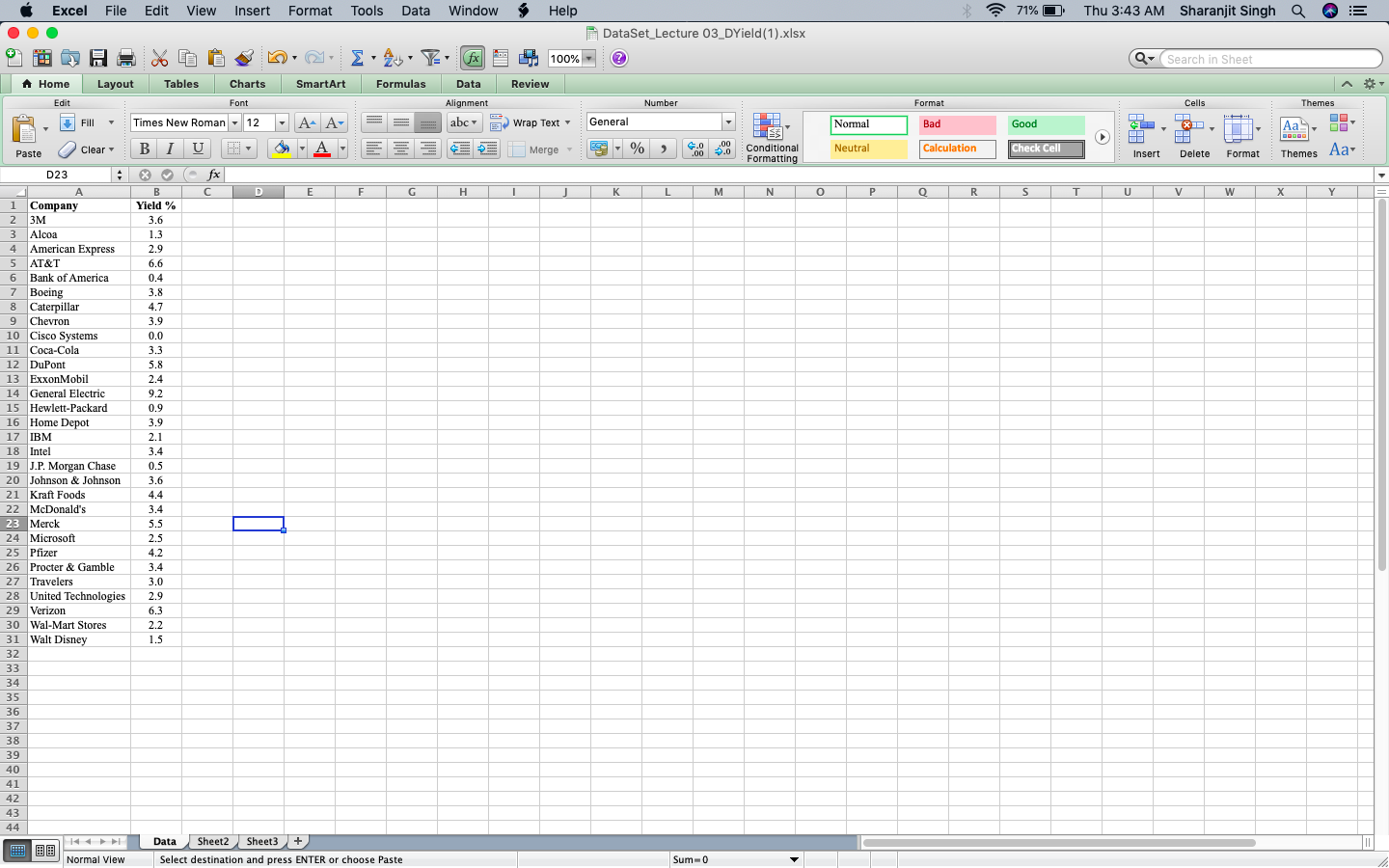This screenshot has height=868, width=1389.
Task: Click the Sort A-Z icon
Action: coord(393,58)
